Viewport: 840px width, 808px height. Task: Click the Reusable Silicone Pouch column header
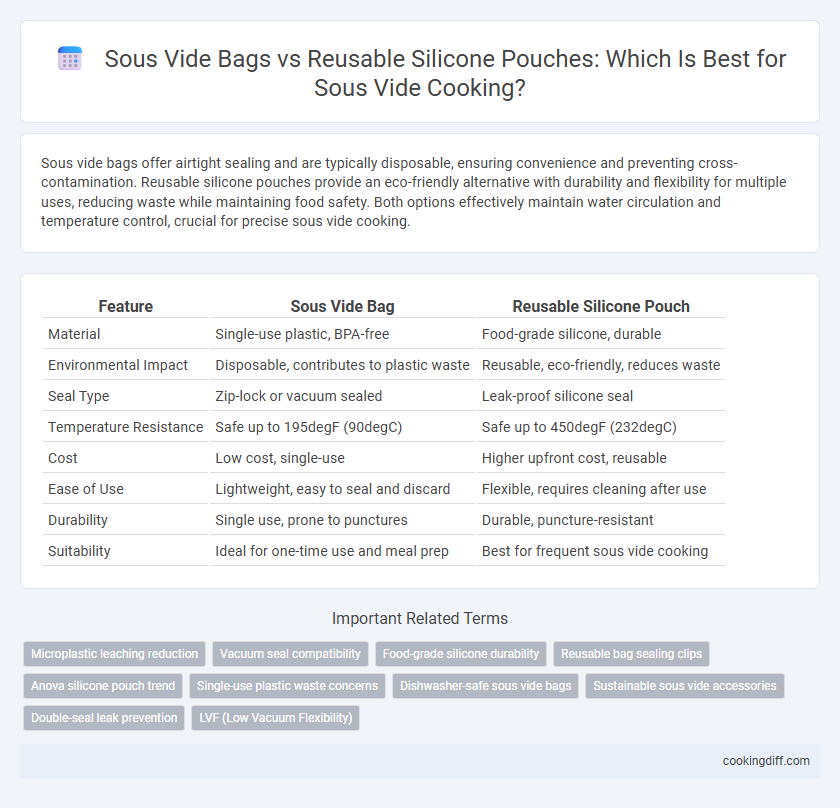601,306
